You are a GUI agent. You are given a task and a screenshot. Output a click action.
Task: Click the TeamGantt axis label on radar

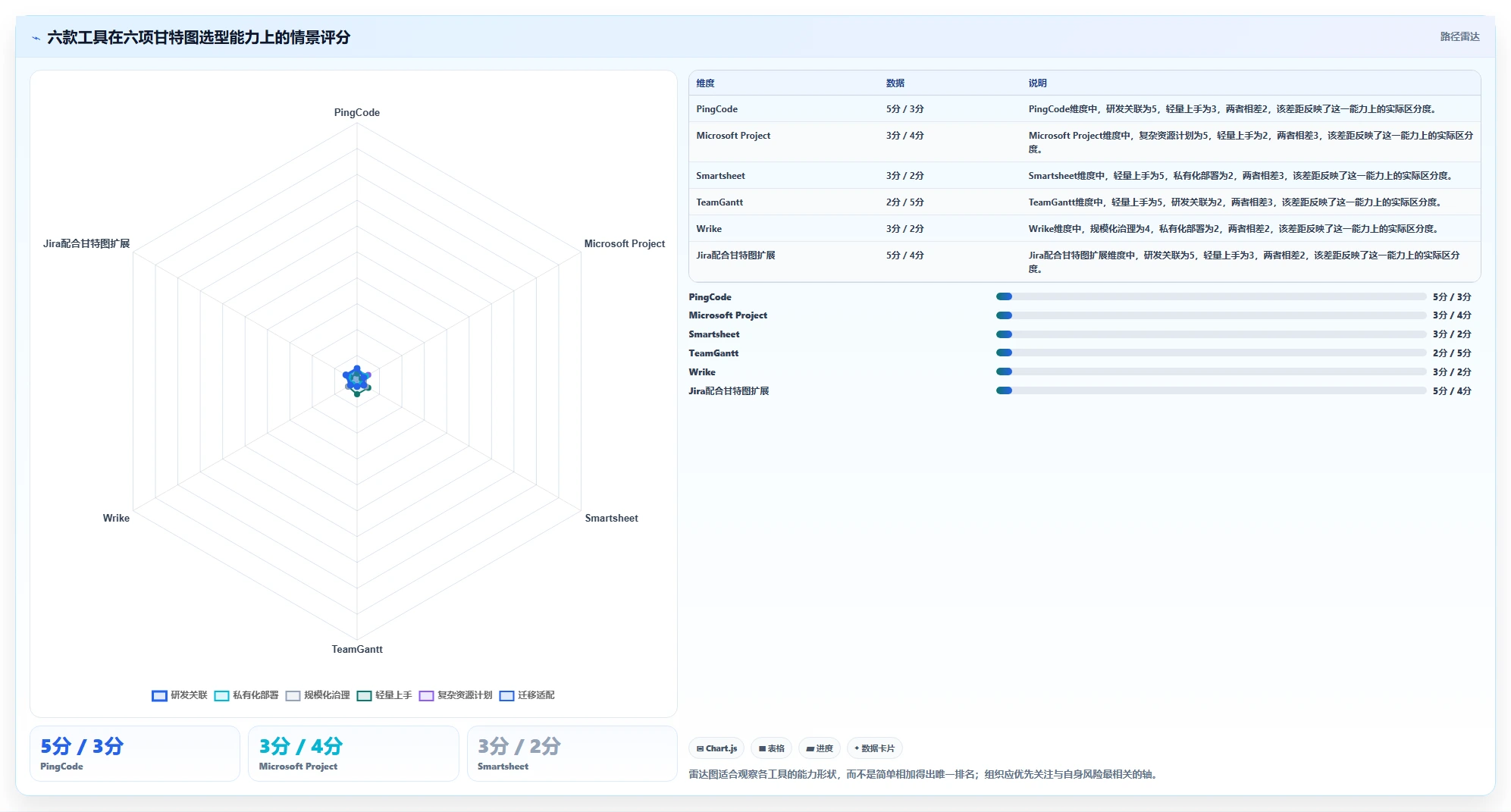pyautogui.click(x=357, y=649)
